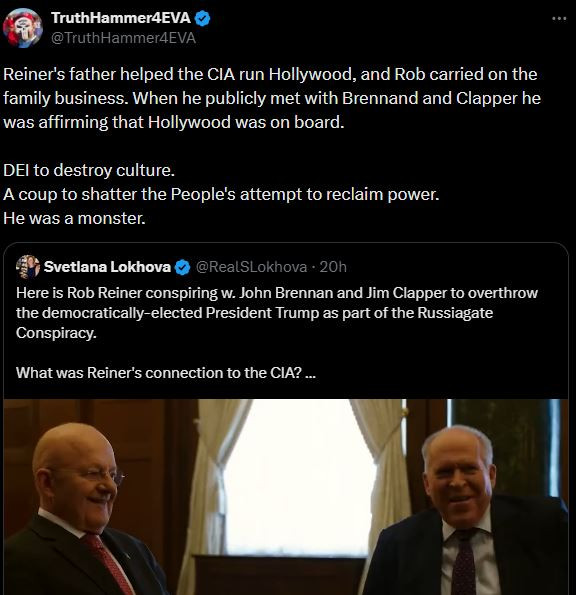
Task: Open TruthHammer4EVA's profile avatar
Action: click(x=22, y=28)
